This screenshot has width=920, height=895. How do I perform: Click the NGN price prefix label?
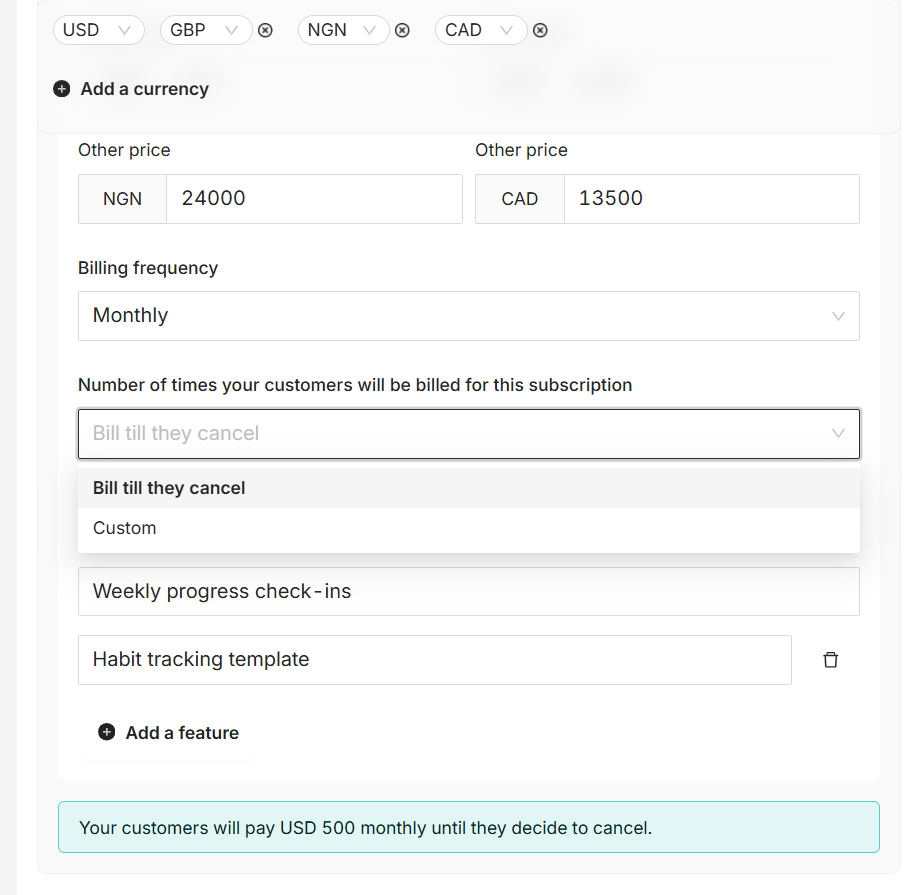pyautogui.click(x=123, y=198)
